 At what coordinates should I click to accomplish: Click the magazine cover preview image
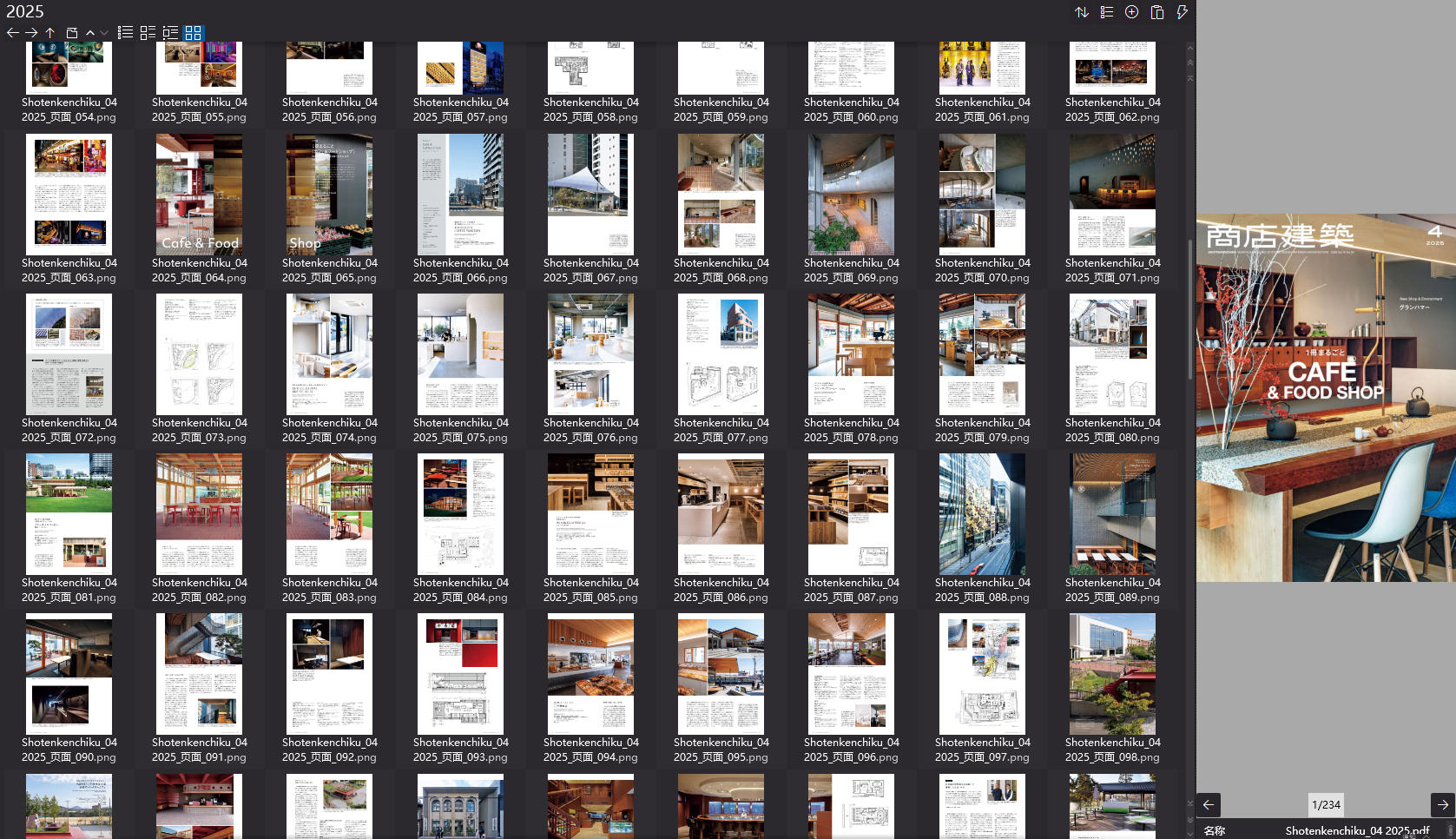(x=1326, y=398)
